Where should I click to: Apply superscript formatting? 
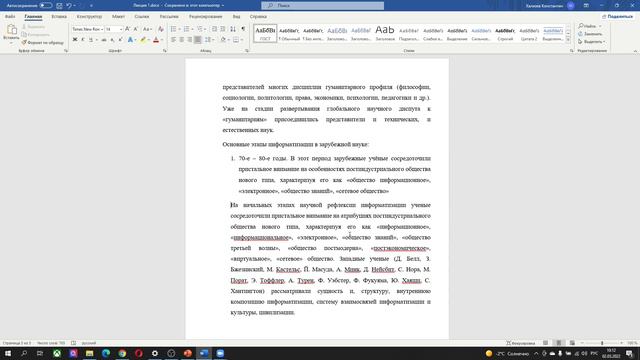coord(120,40)
